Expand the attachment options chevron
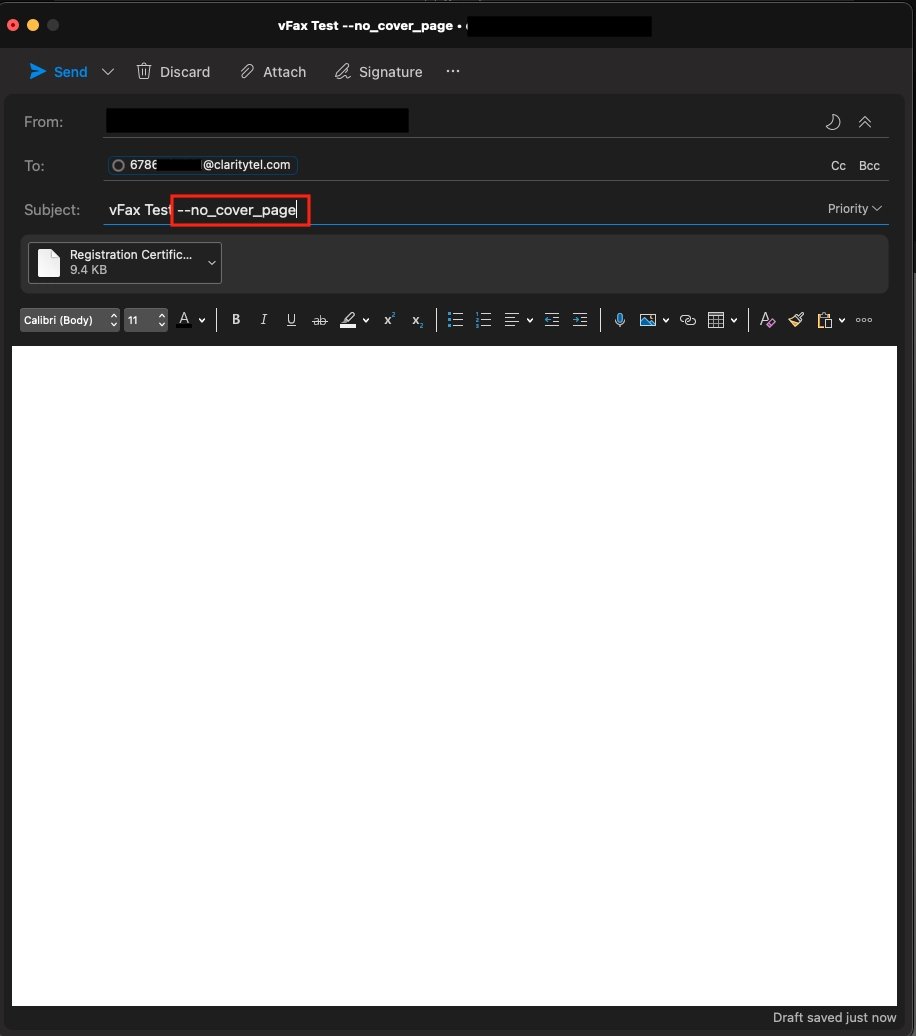This screenshot has width=916, height=1036. (x=211, y=262)
